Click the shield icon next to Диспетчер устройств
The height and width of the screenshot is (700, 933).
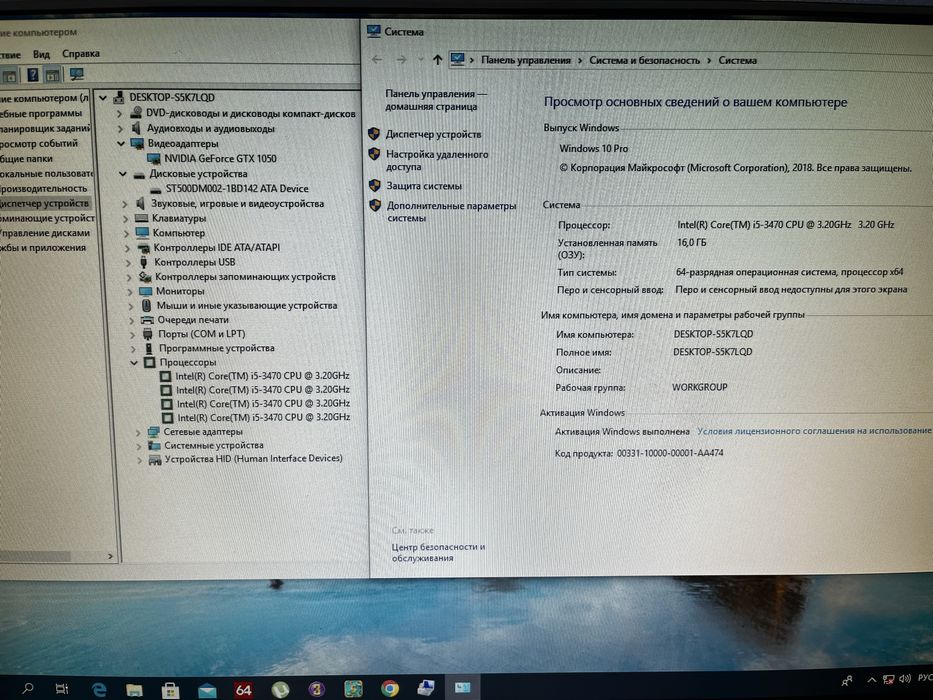coord(374,134)
